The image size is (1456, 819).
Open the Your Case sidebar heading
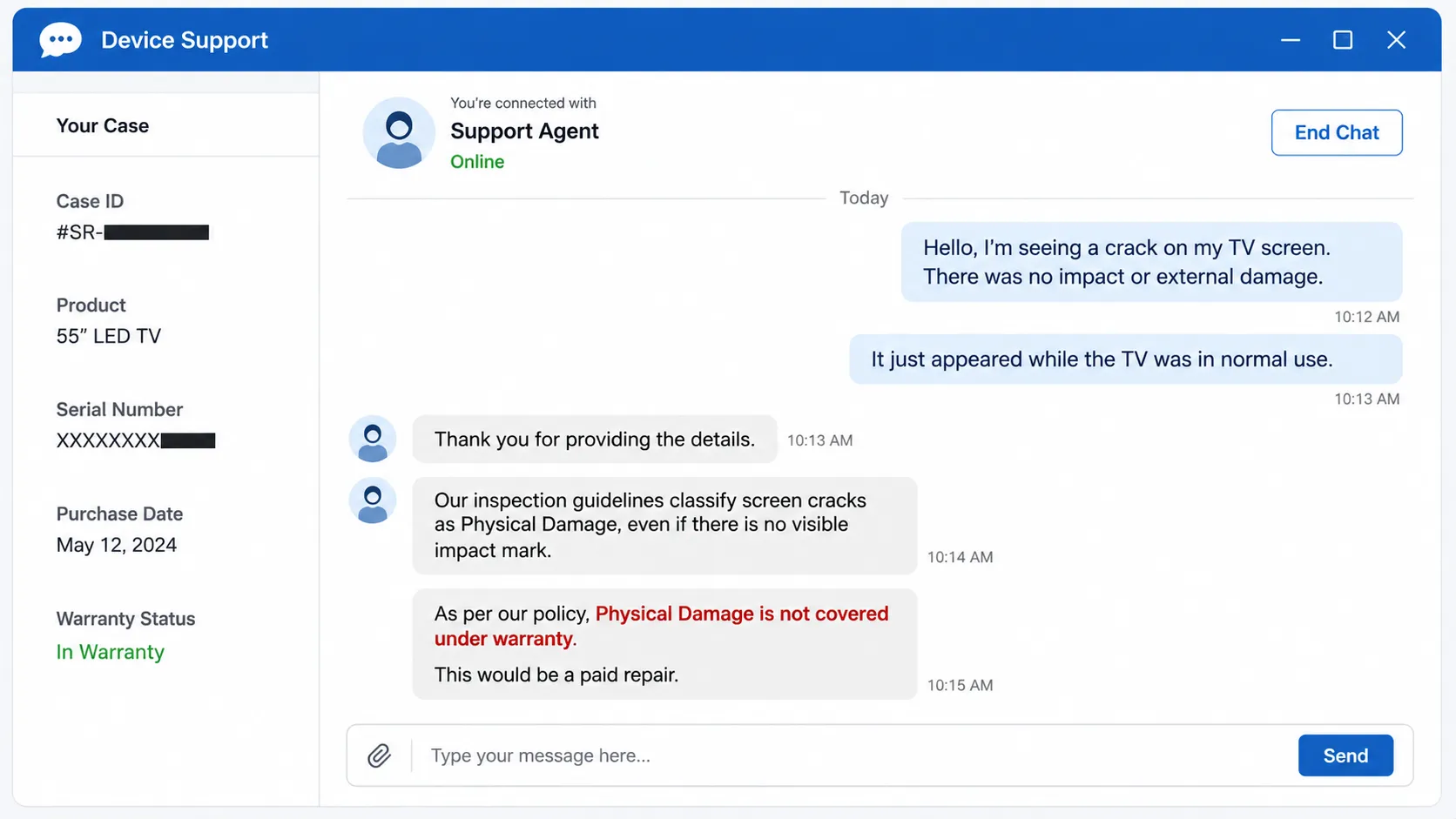point(103,125)
